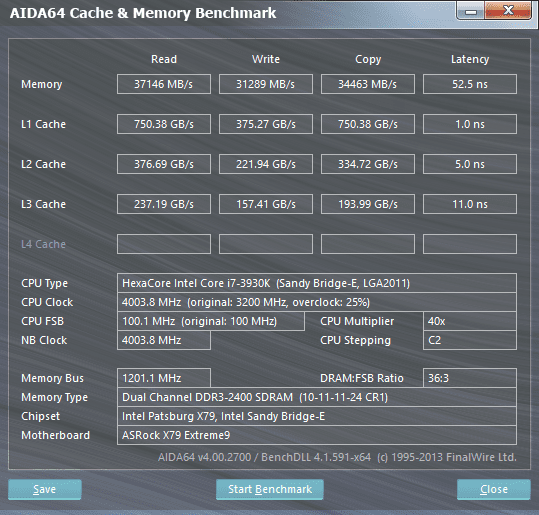The height and width of the screenshot is (515, 539).
Task: Close the benchmark dialog with the Close button
Action: (494, 489)
